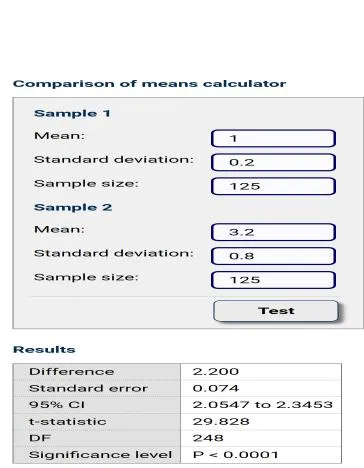Focus the Sample 1 Sample size field
This screenshot has height=468, width=364.
[x=273, y=186]
